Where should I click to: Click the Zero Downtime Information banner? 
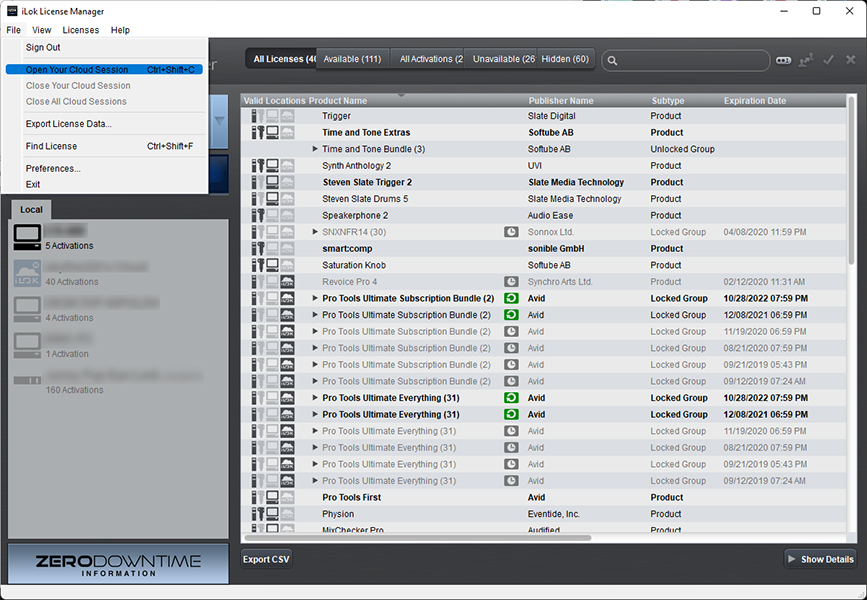119,564
